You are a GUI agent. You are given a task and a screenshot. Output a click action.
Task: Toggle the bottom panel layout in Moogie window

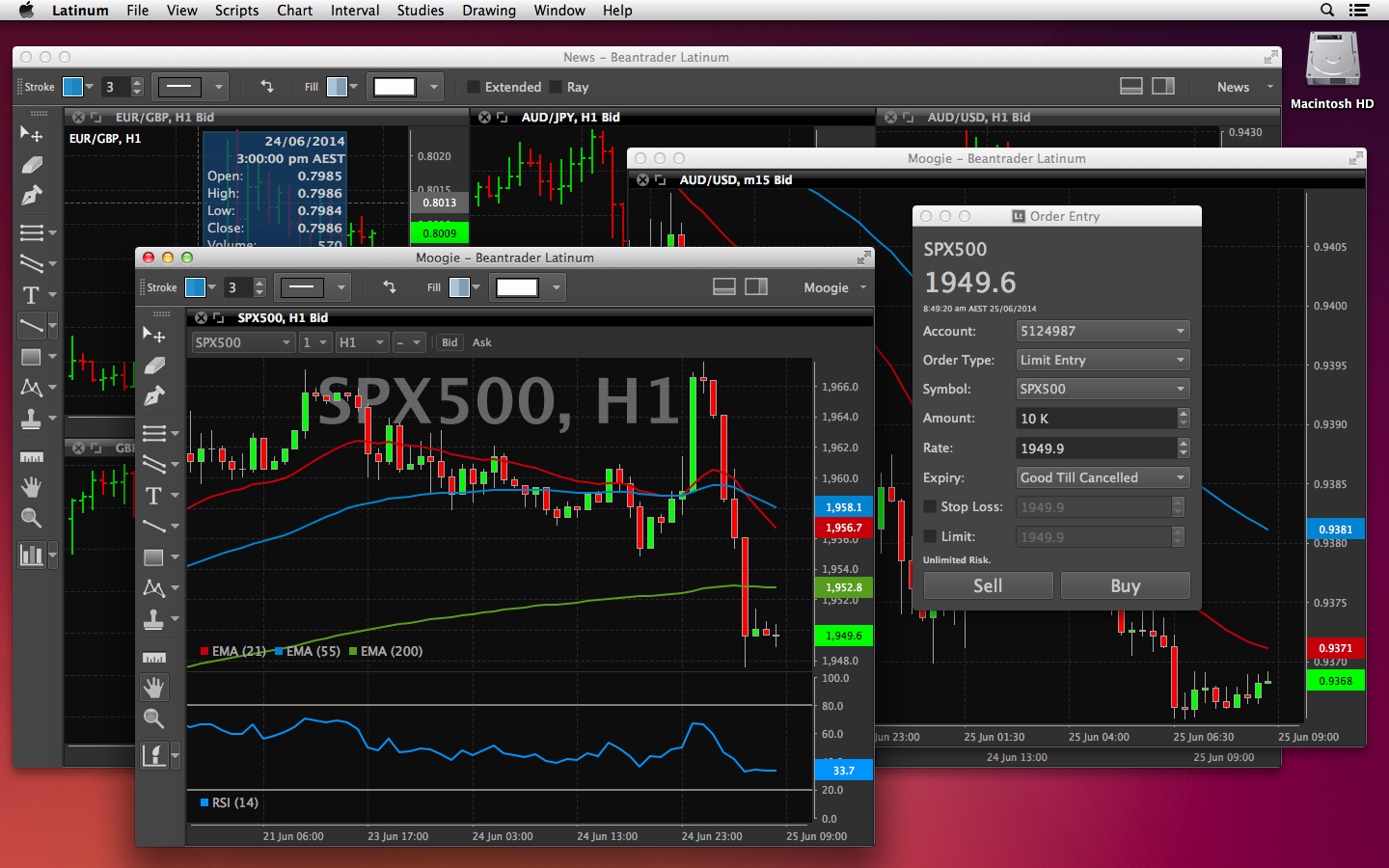724,286
